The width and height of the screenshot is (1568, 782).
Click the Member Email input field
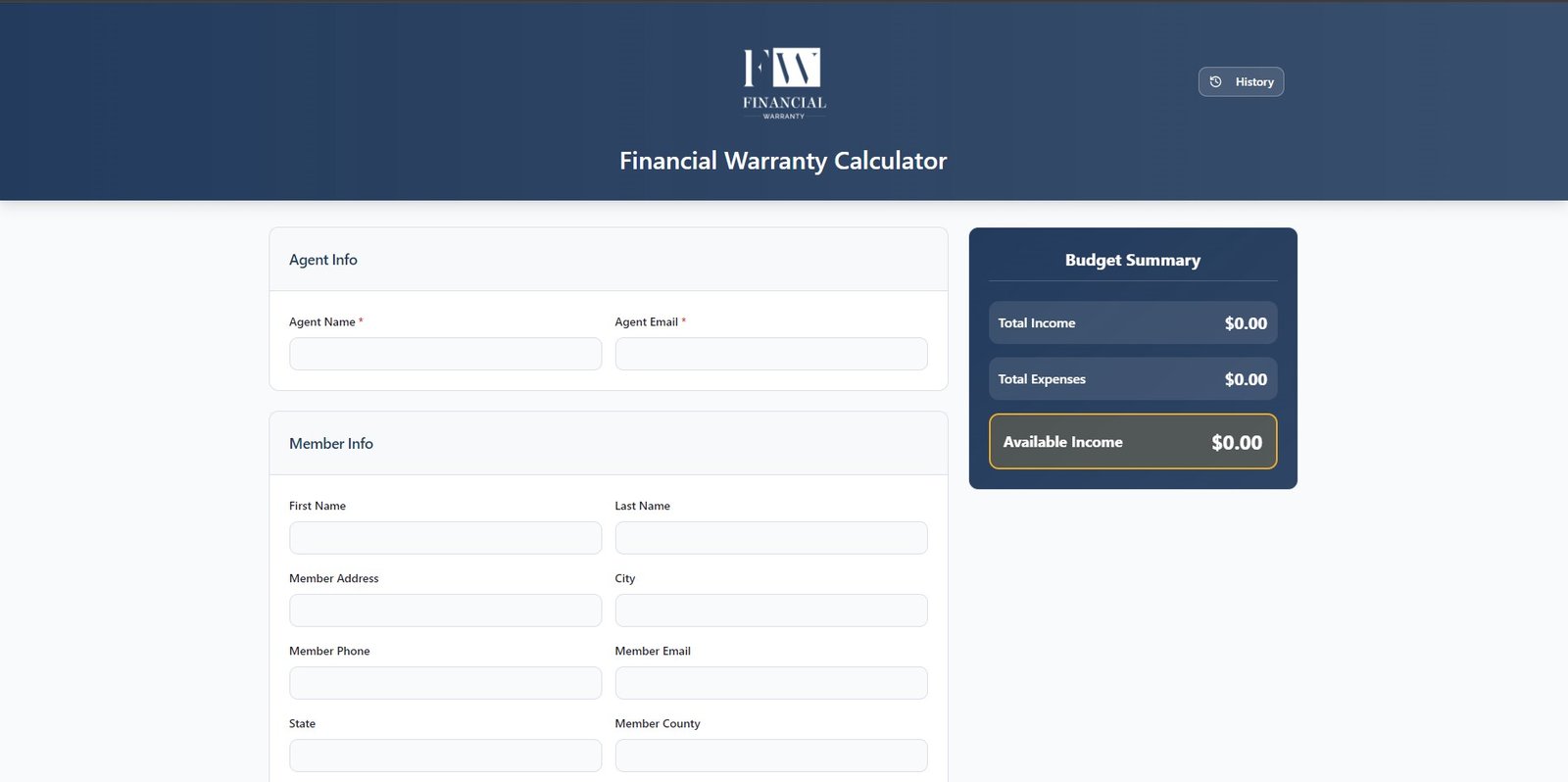(771, 683)
